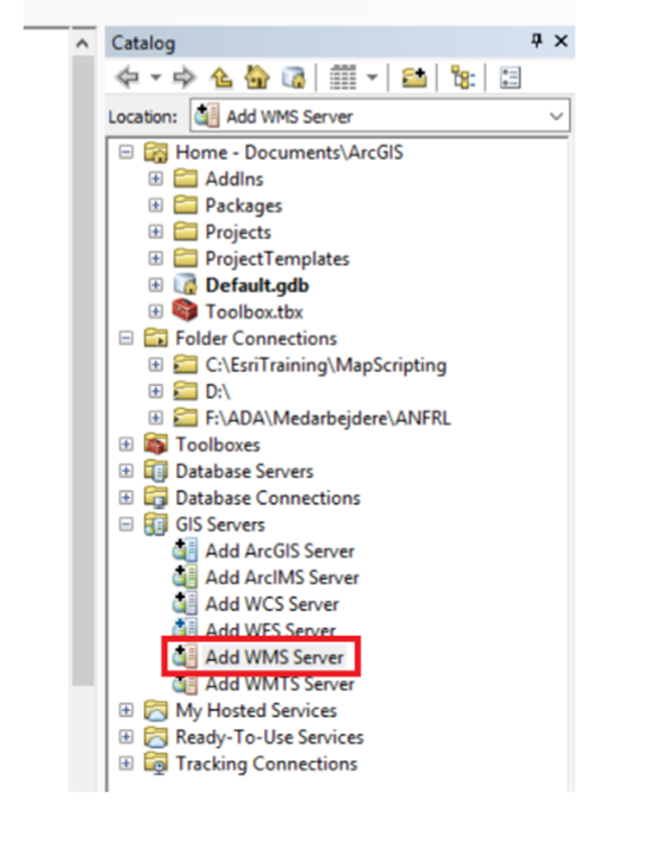666x856 pixels.
Task: Click the Forward arrow in Catalog toolbar
Action: pyautogui.click(x=184, y=78)
